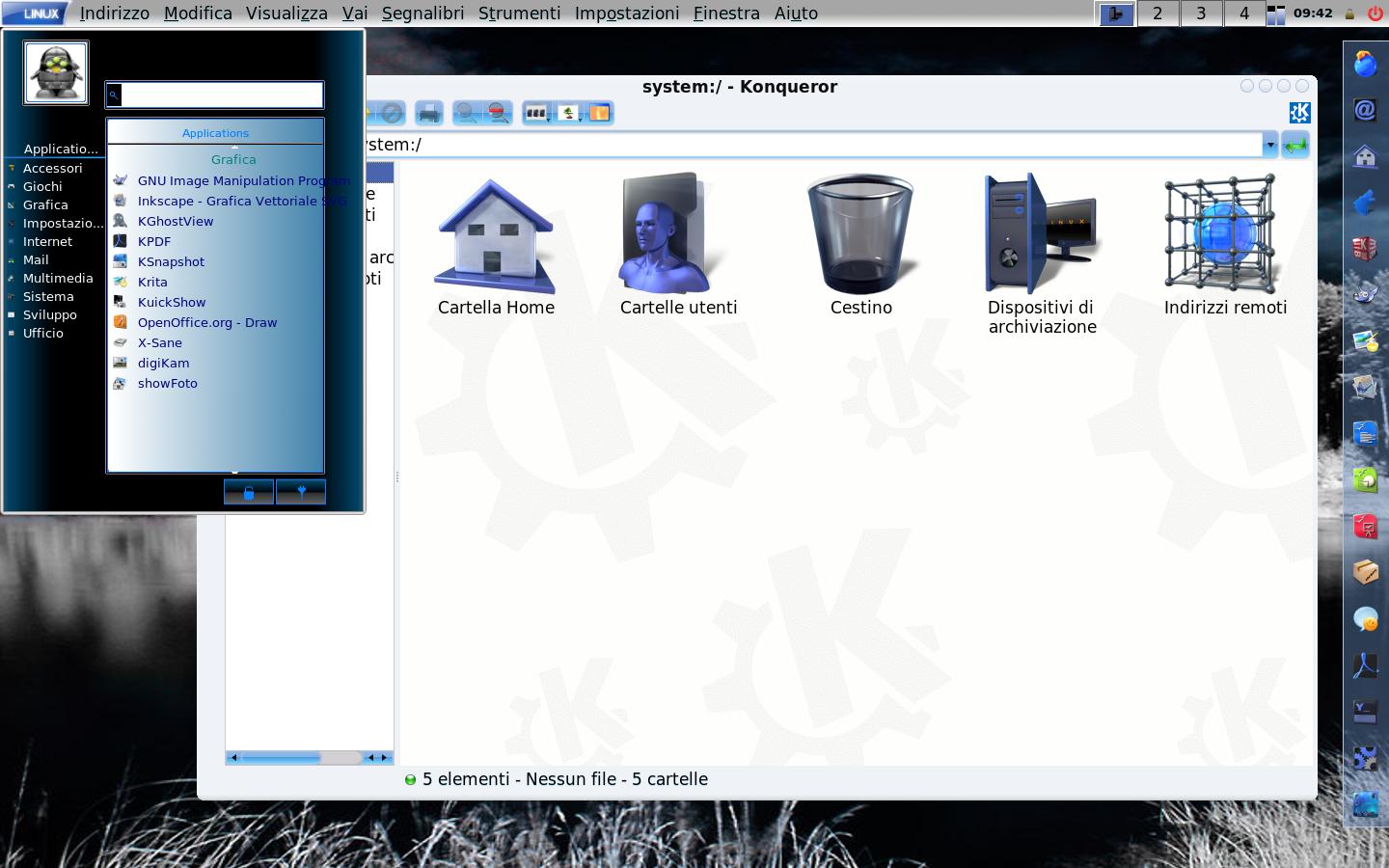
Task: Expand the location bar history dropdown
Action: [1269, 146]
